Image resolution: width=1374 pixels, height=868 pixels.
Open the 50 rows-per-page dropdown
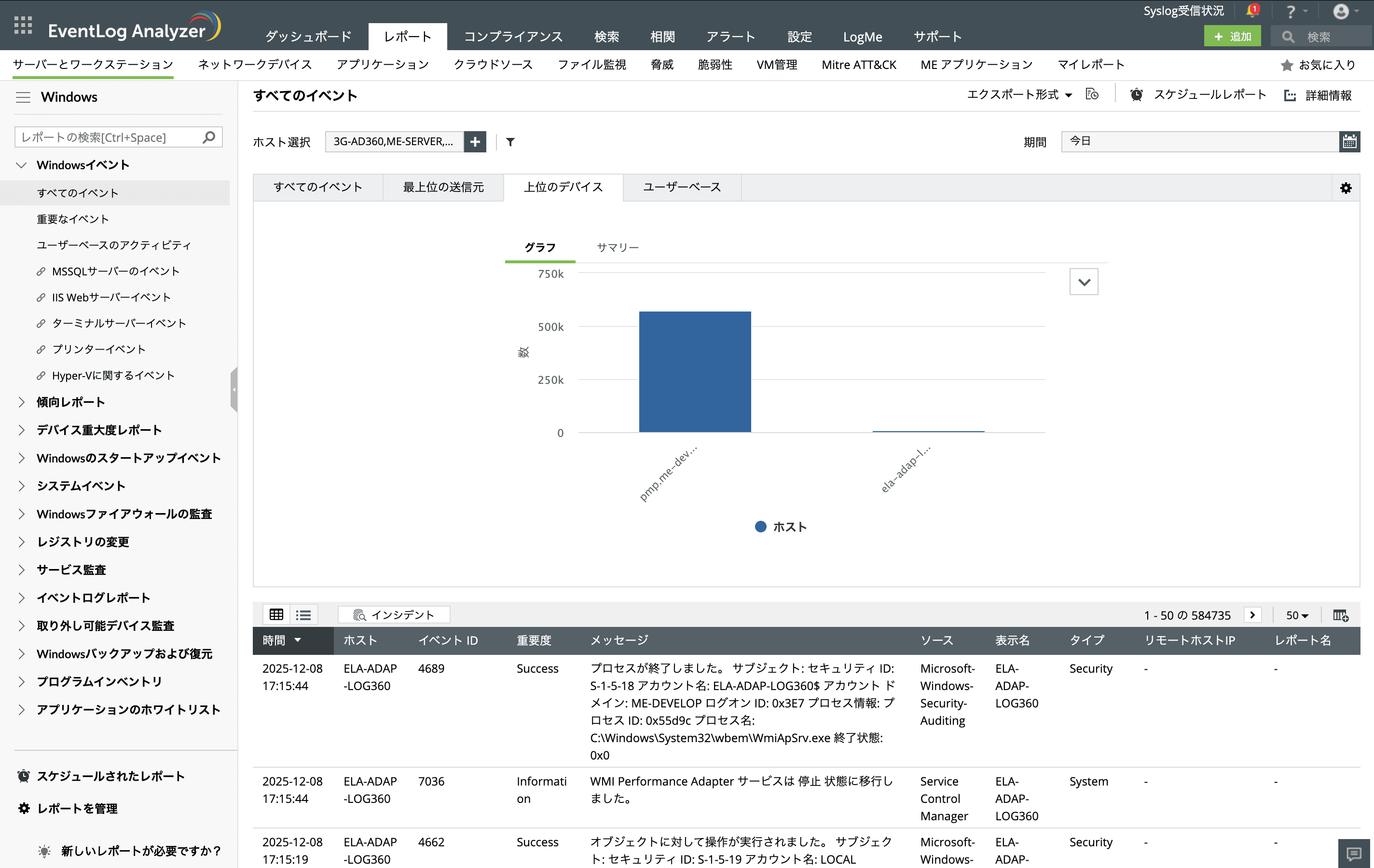(x=1296, y=615)
